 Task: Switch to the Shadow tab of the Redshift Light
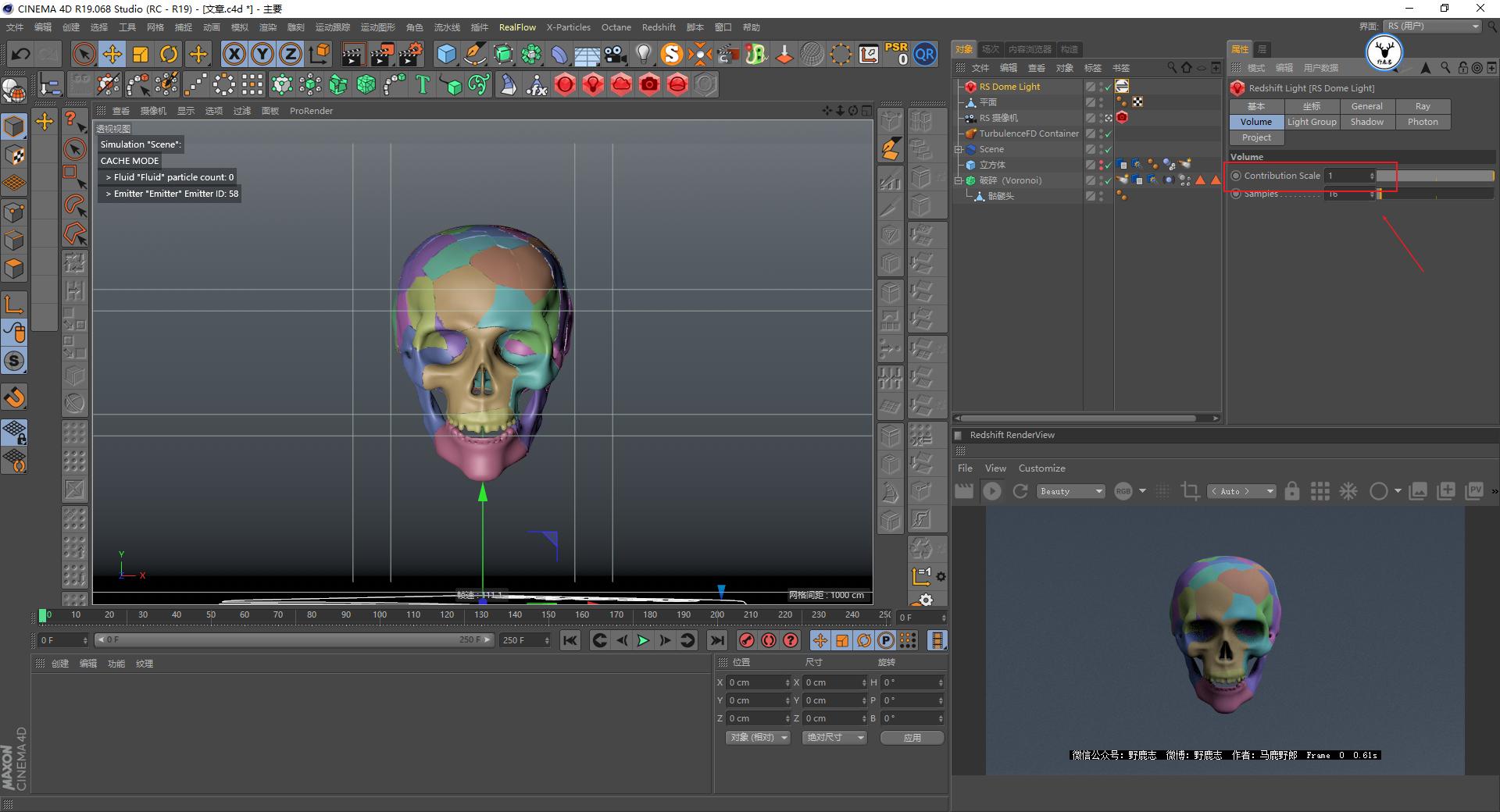tap(1366, 122)
